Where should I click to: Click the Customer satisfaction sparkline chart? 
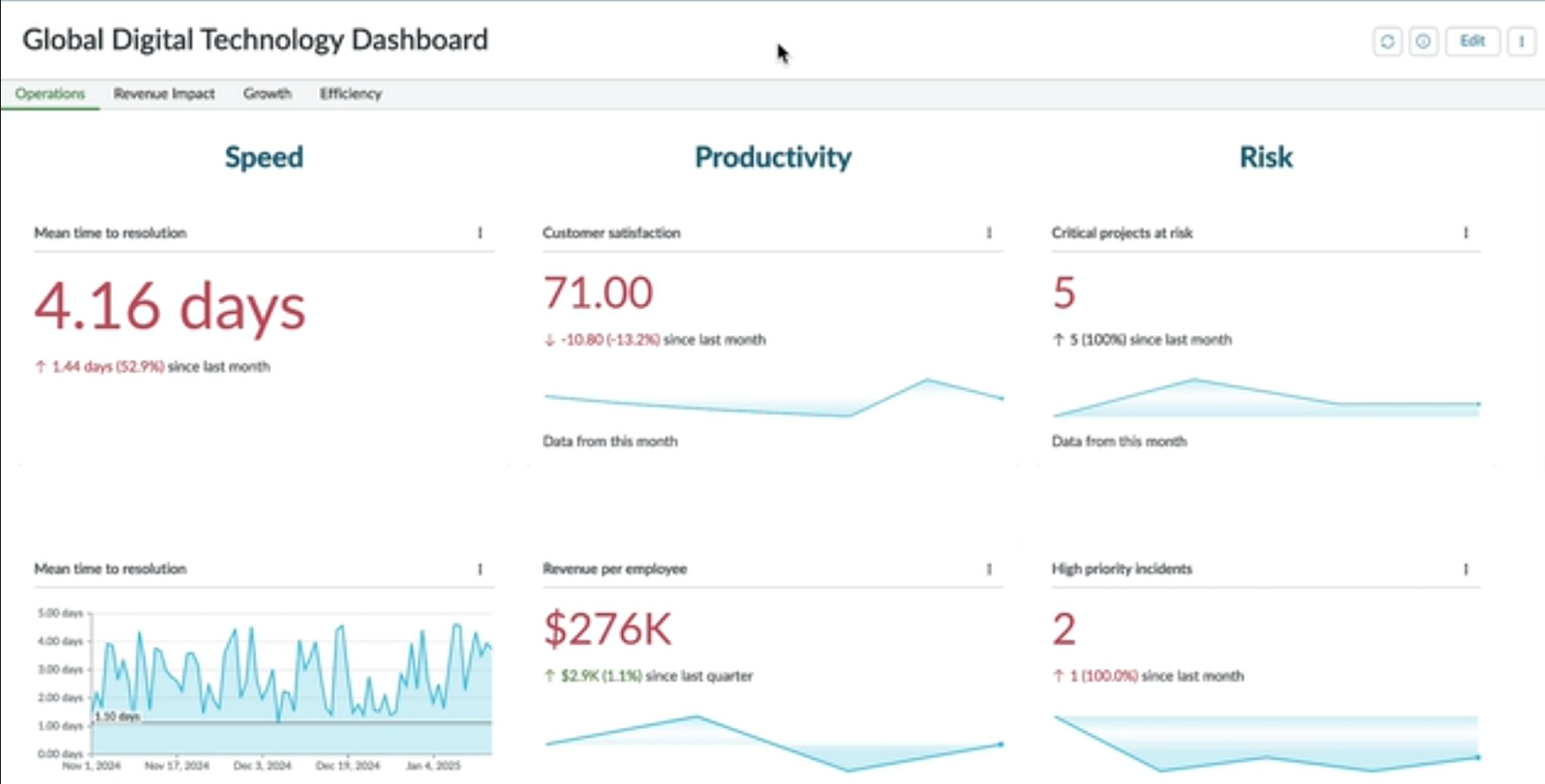[772, 400]
